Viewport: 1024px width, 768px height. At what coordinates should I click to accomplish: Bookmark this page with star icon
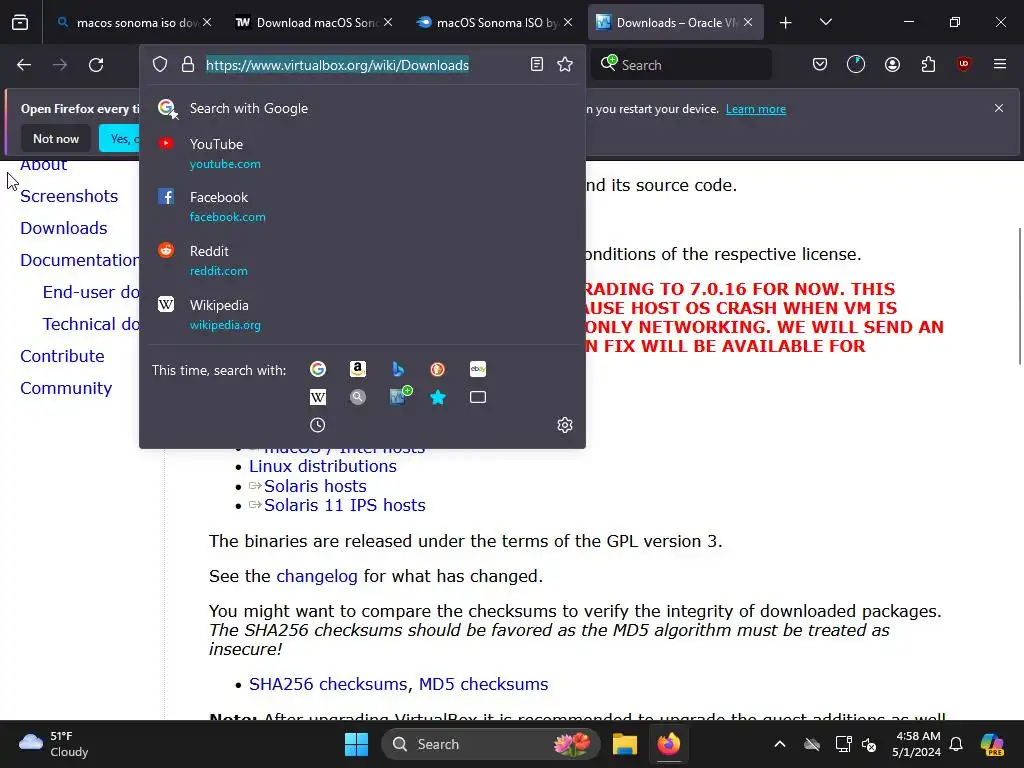pos(565,65)
